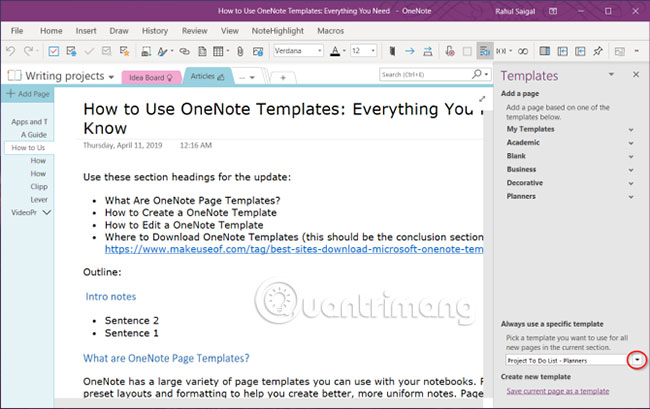Open the makeuseof.com OneNote templates link
Screen dimensions: 650x409
294,249
